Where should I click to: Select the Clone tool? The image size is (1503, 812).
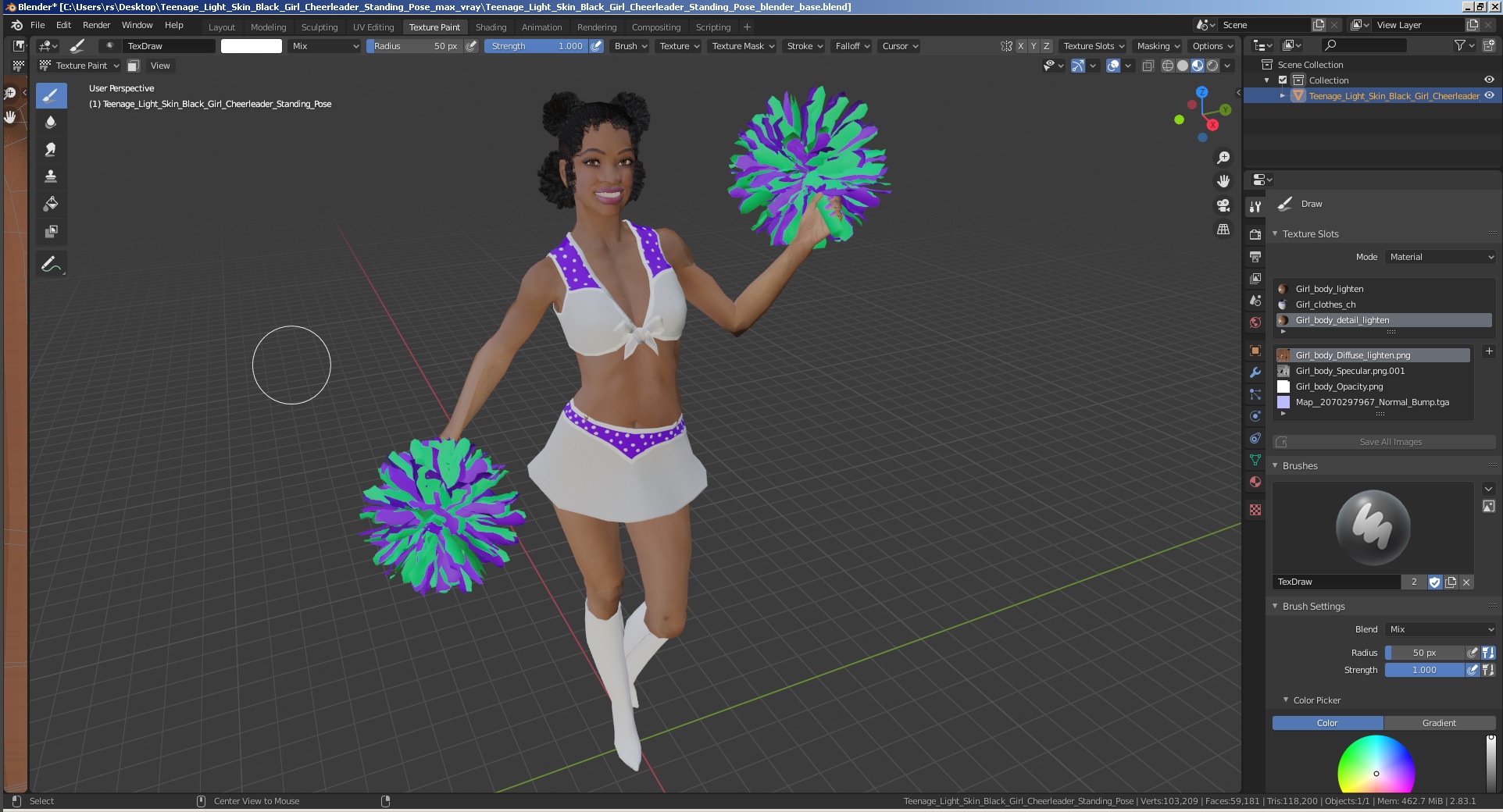[51, 176]
